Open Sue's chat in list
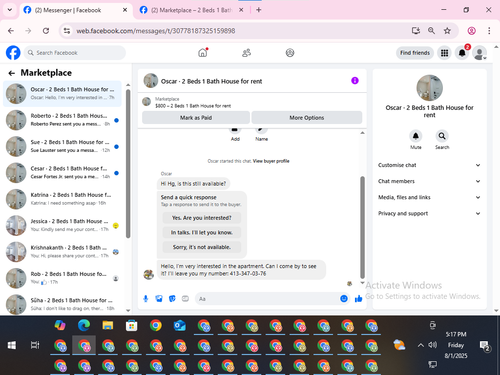 click(62, 146)
